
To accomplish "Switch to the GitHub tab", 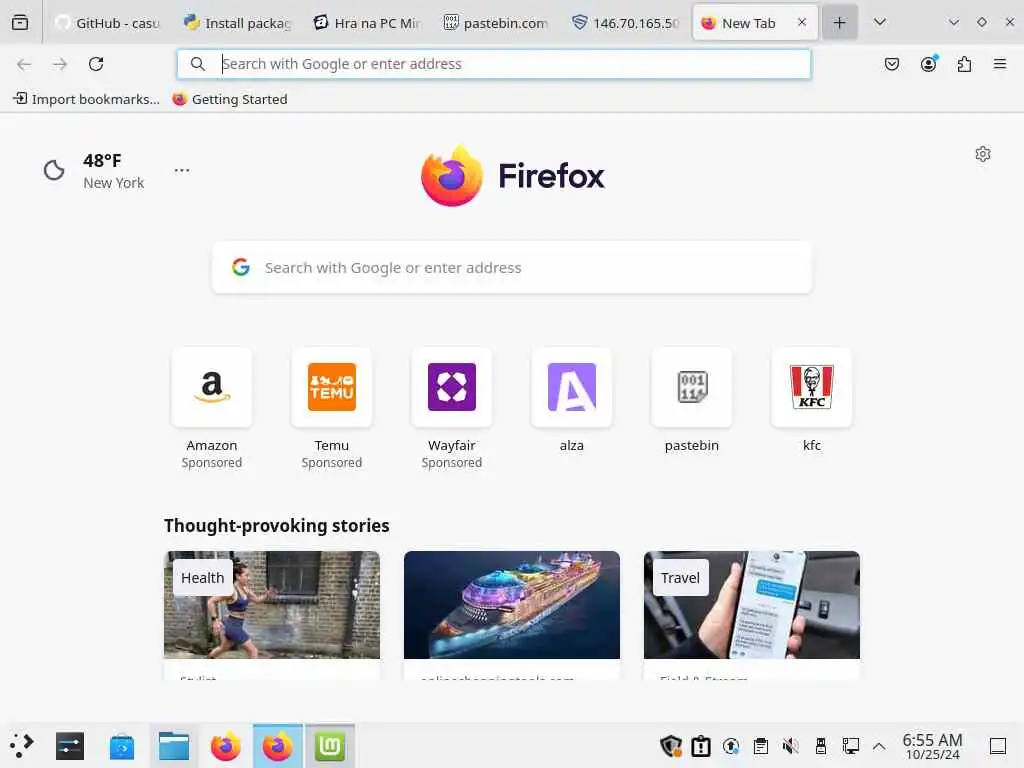I will (x=108, y=23).
